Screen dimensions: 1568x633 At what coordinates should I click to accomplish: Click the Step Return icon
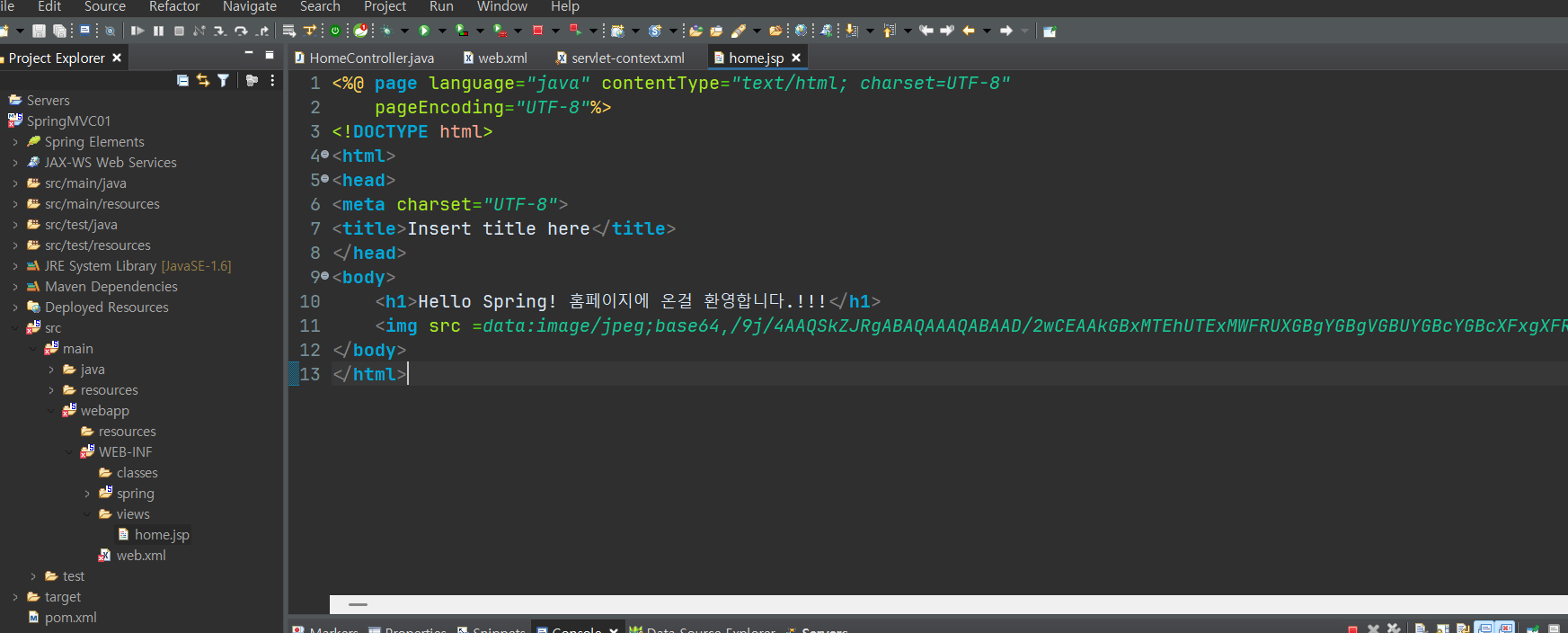[262, 31]
